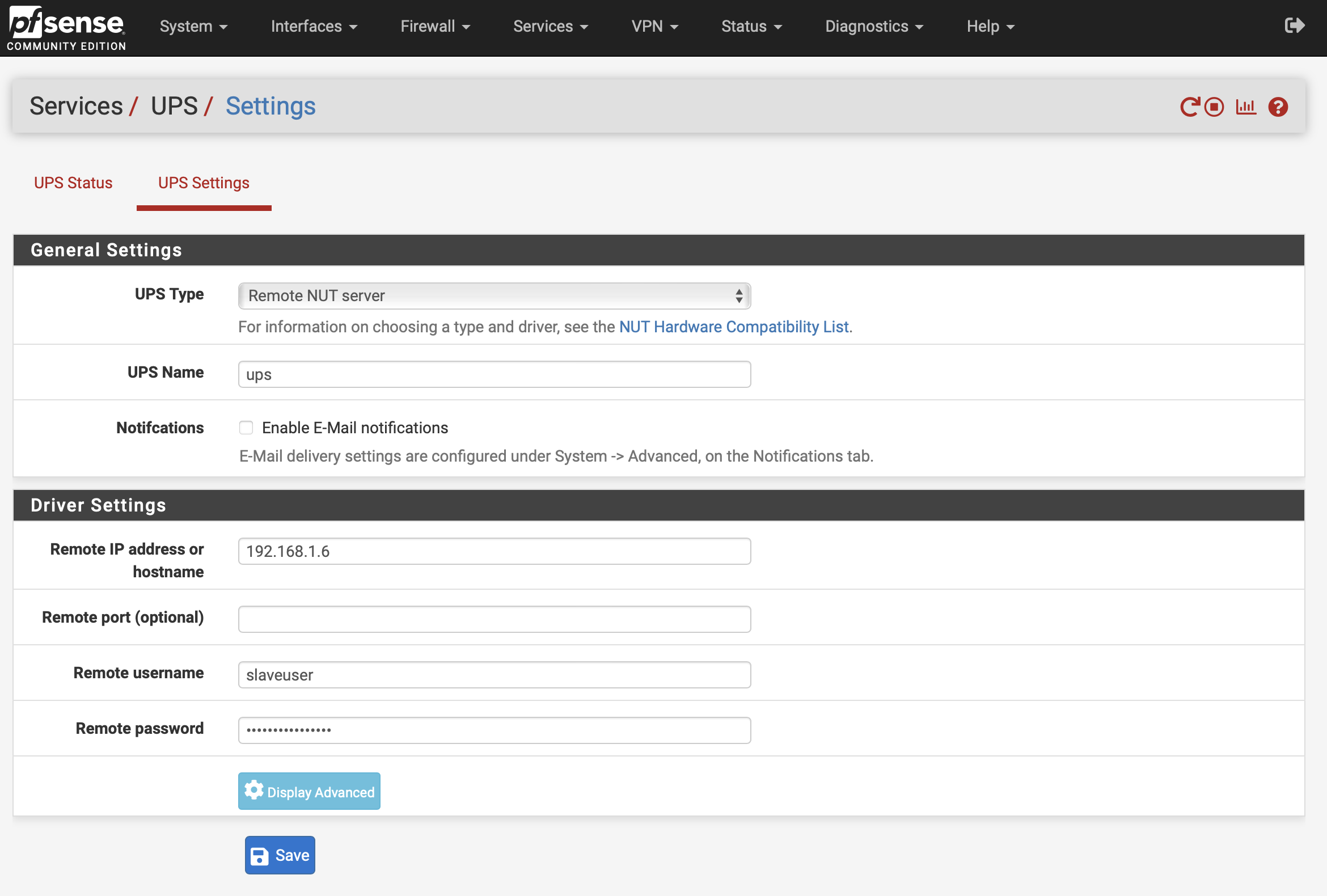This screenshot has height=896, width=1327.
Task: Open the UPS Type dropdown
Action: tap(495, 296)
